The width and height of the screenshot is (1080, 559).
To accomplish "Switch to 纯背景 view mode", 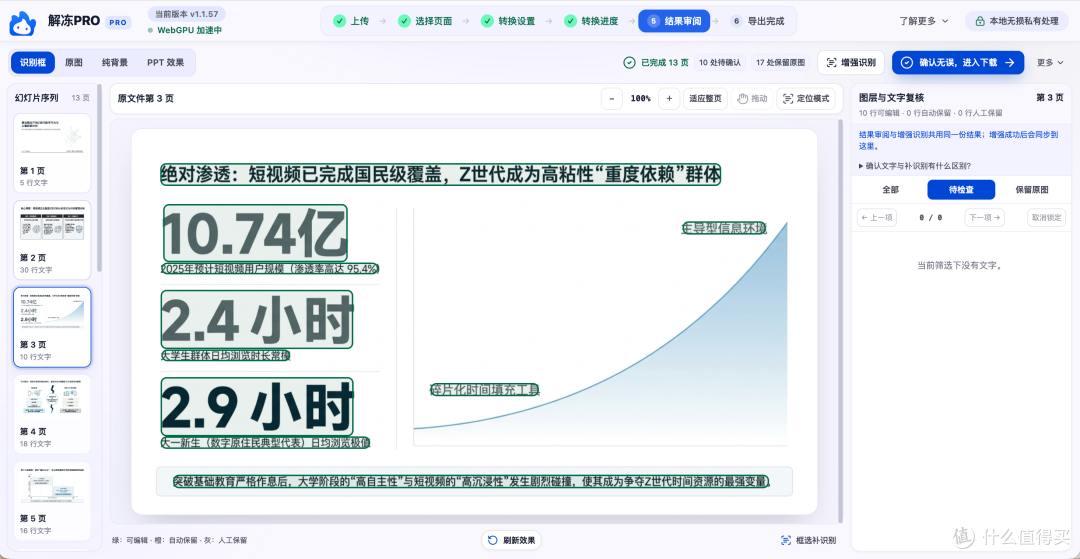I will coord(114,63).
